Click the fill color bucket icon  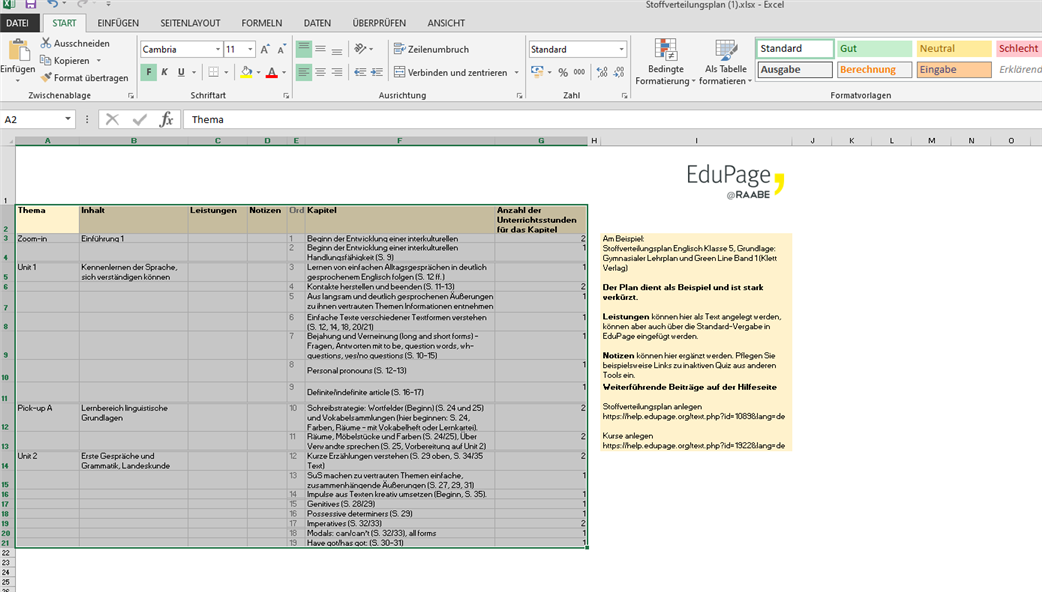point(247,72)
